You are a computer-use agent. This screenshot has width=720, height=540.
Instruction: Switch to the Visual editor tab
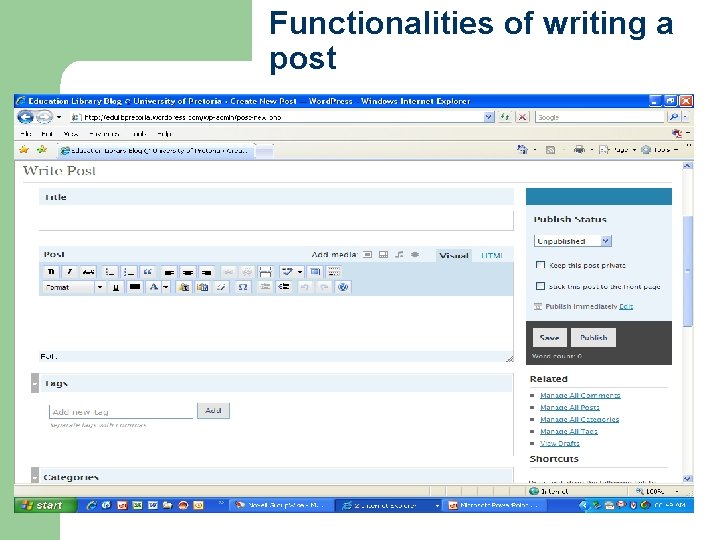(x=453, y=255)
